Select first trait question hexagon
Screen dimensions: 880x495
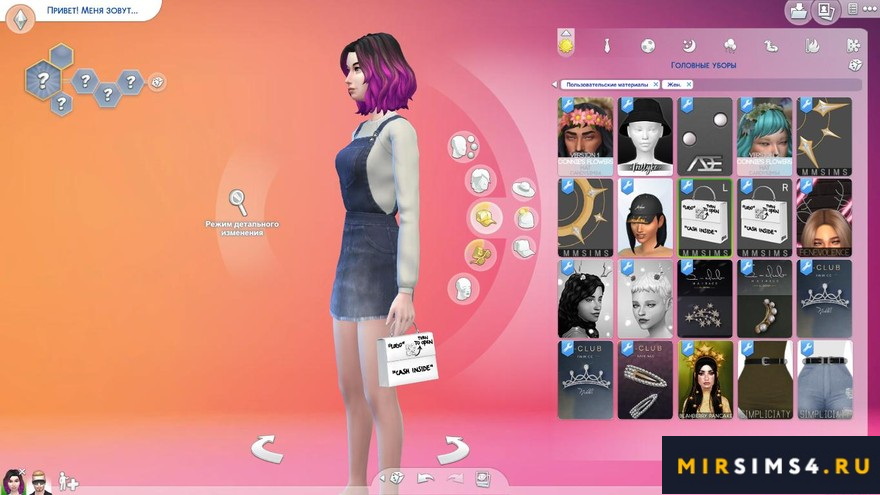(84, 82)
